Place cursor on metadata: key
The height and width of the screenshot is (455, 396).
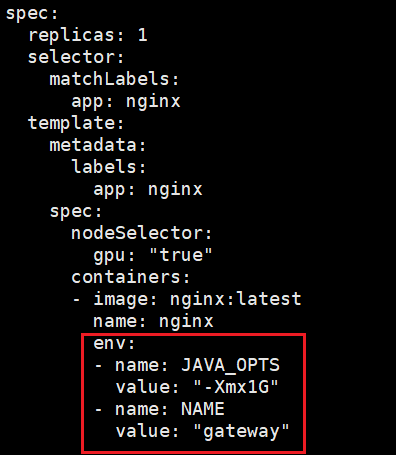(x=98, y=145)
